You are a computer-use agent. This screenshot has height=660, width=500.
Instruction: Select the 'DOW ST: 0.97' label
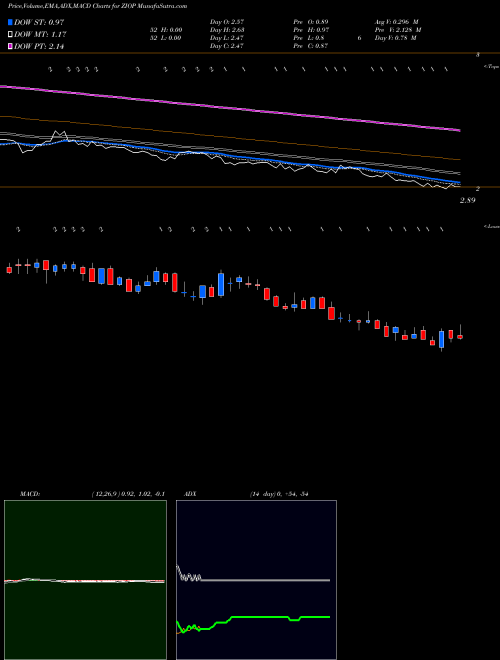[x=39, y=22]
